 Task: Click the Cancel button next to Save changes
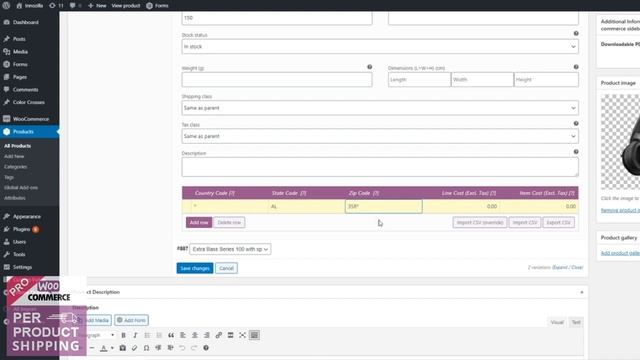pos(226,268)
